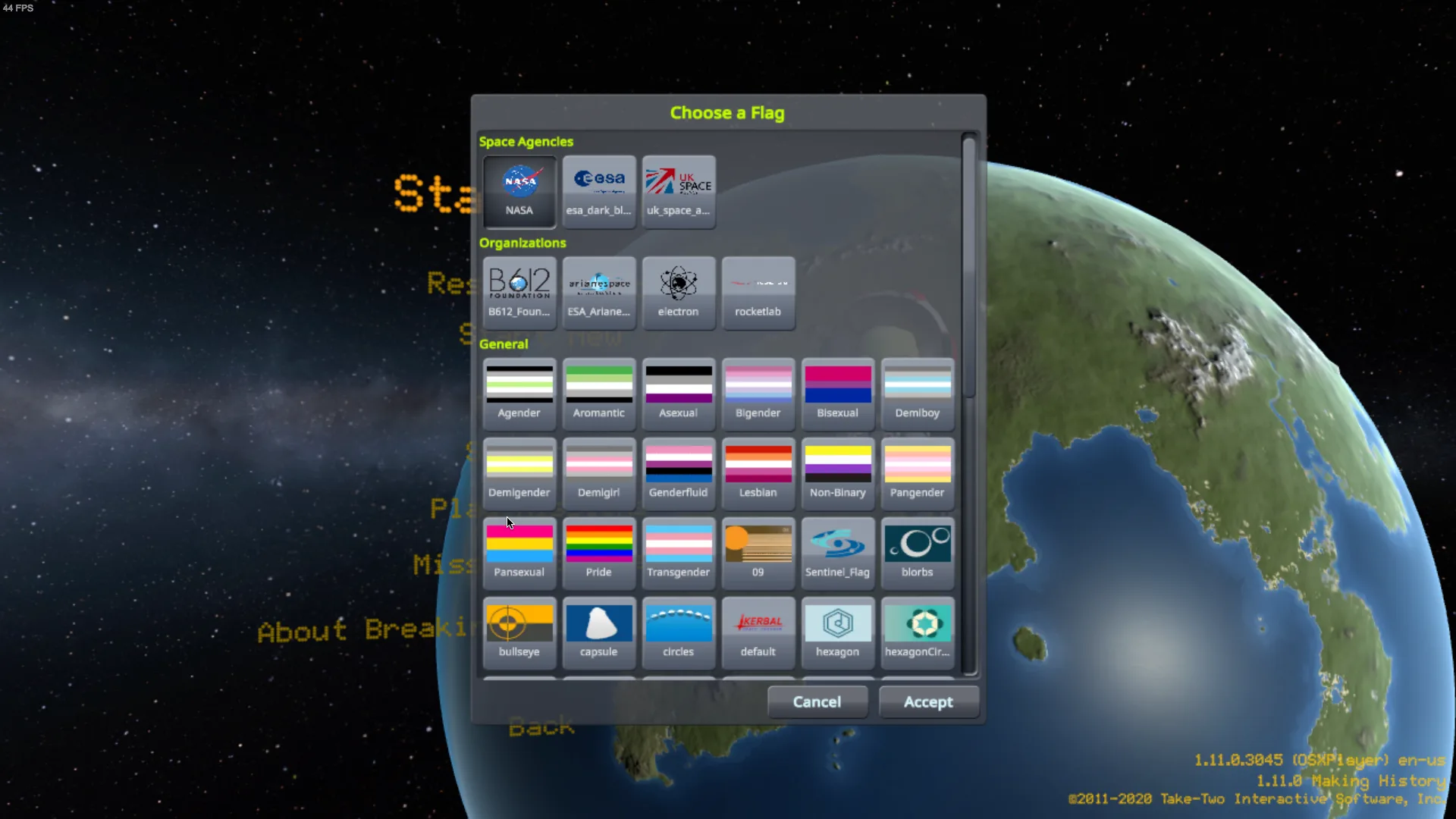Choose the default Kerbal flag
The height and width of the screenshot is (819, 1456).
758,633
